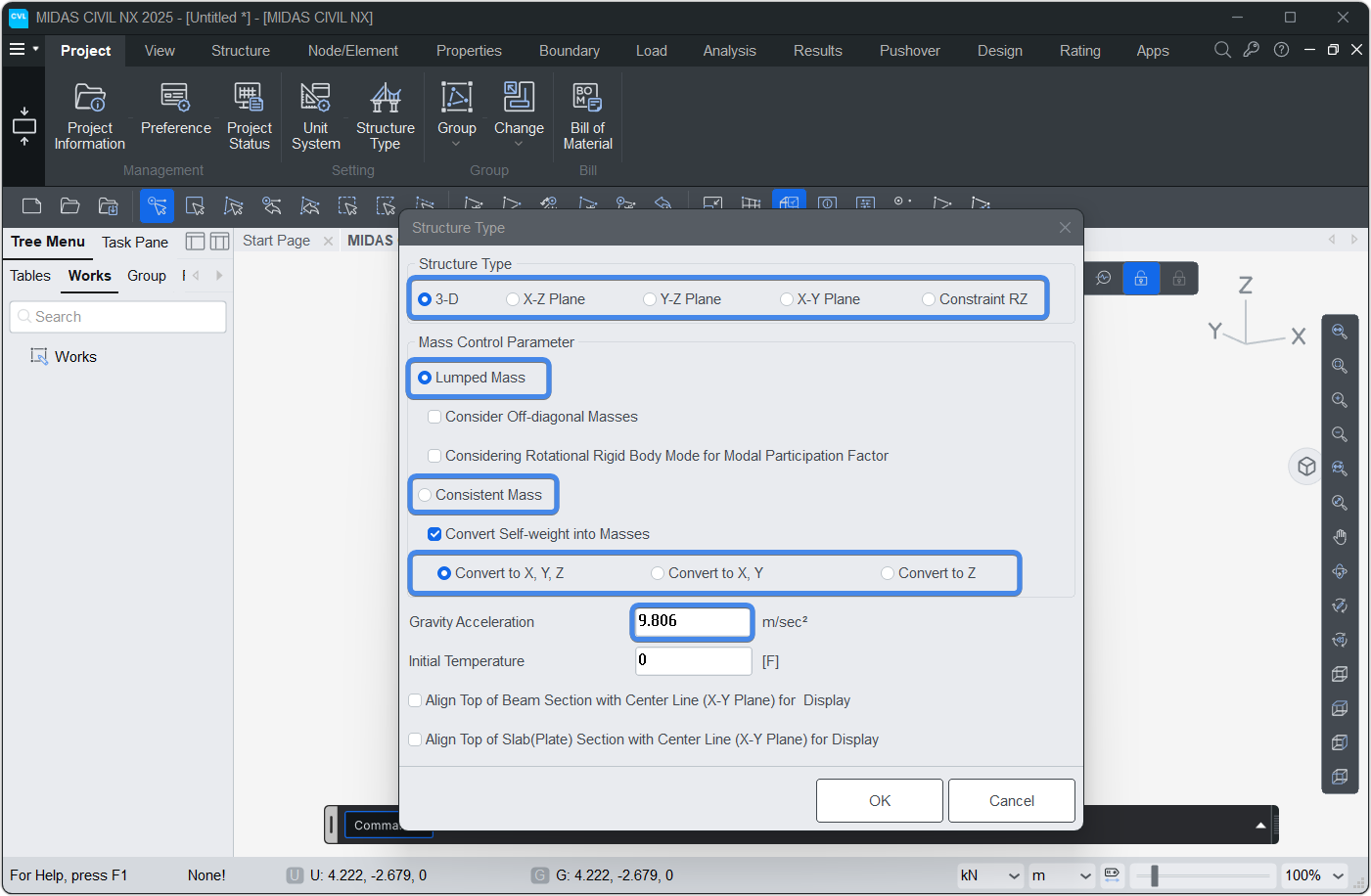Expand the Group ribbon dropdown

point(456,144)
